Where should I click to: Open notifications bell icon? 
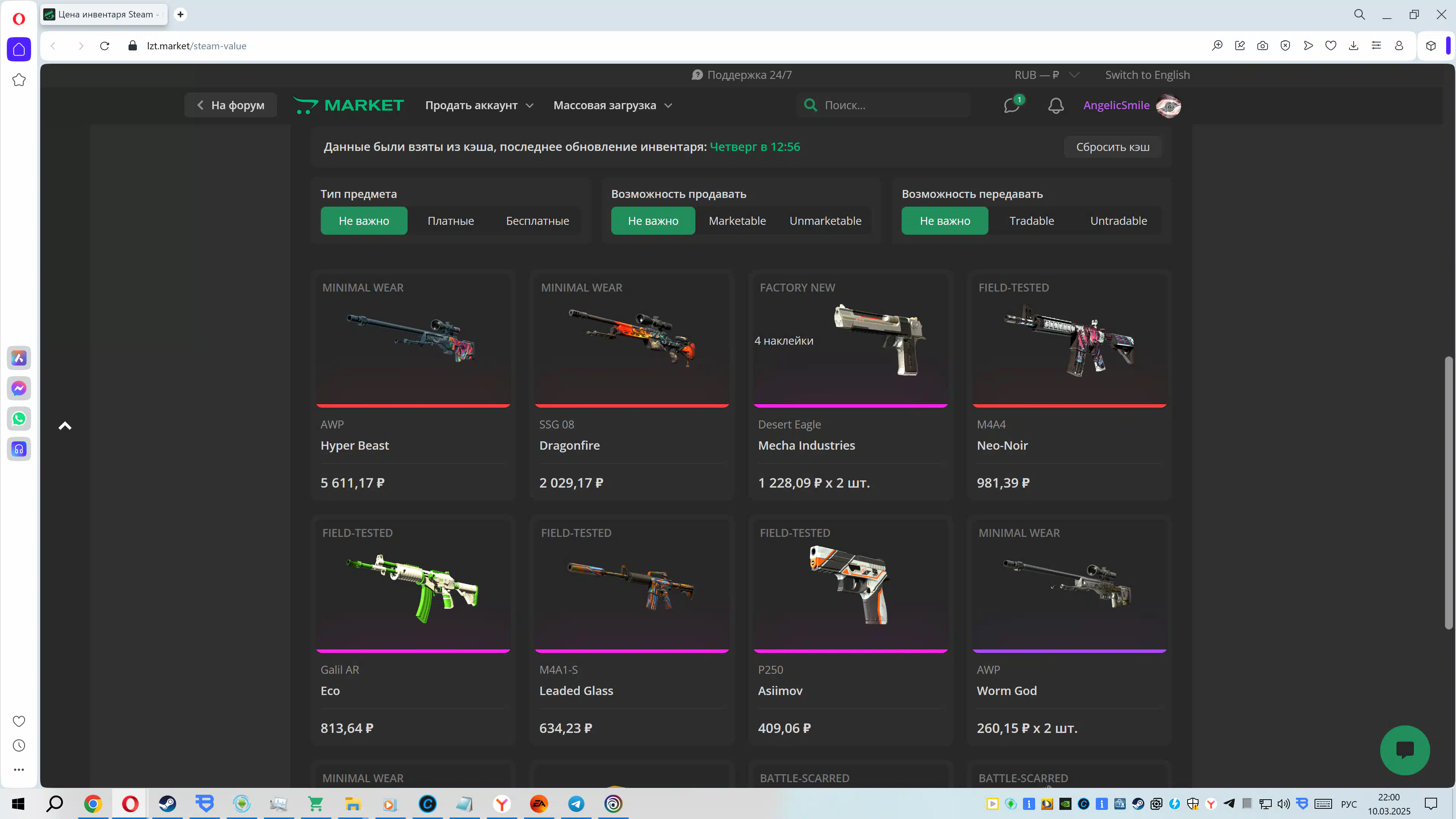(1056, 106)
